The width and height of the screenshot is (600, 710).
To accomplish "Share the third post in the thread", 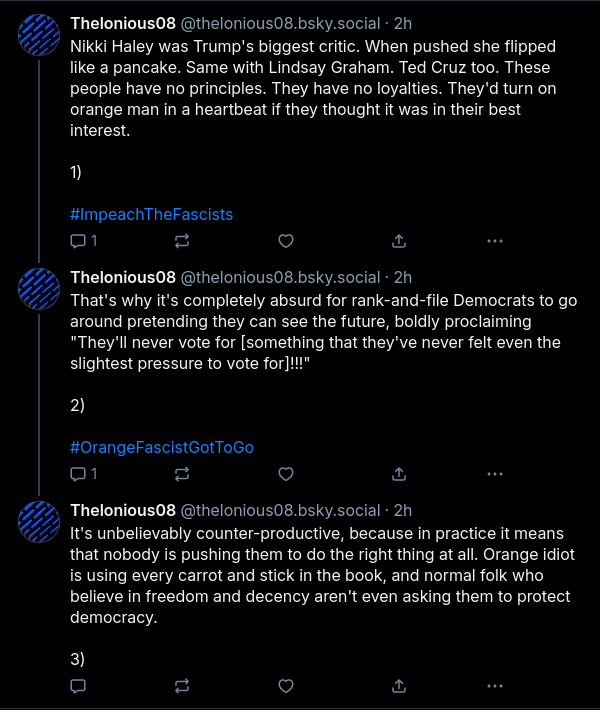I will point(399,686).
